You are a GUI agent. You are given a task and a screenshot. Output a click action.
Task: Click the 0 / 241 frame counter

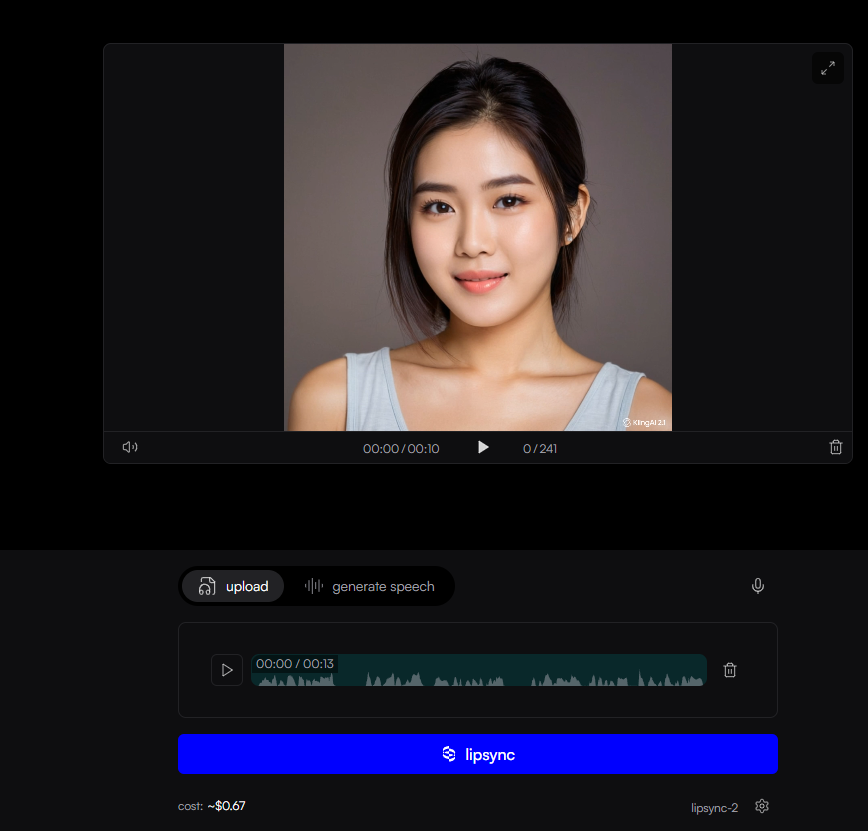540,449
